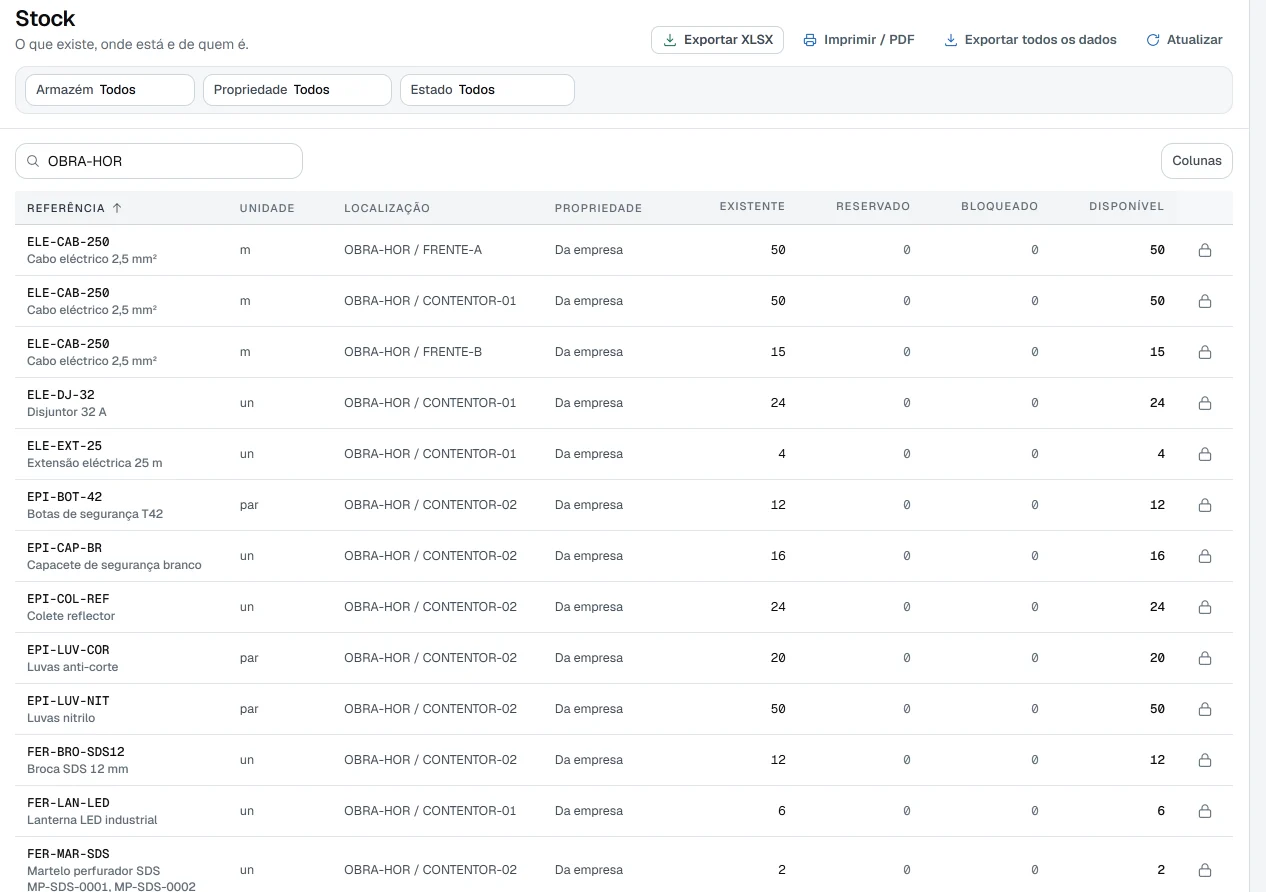The height and width of the screenshot is (892, 1266).
Task: Click the 'OBRA-HOR / FRENTE-A' location cell
Action: [x=413, y=250]
